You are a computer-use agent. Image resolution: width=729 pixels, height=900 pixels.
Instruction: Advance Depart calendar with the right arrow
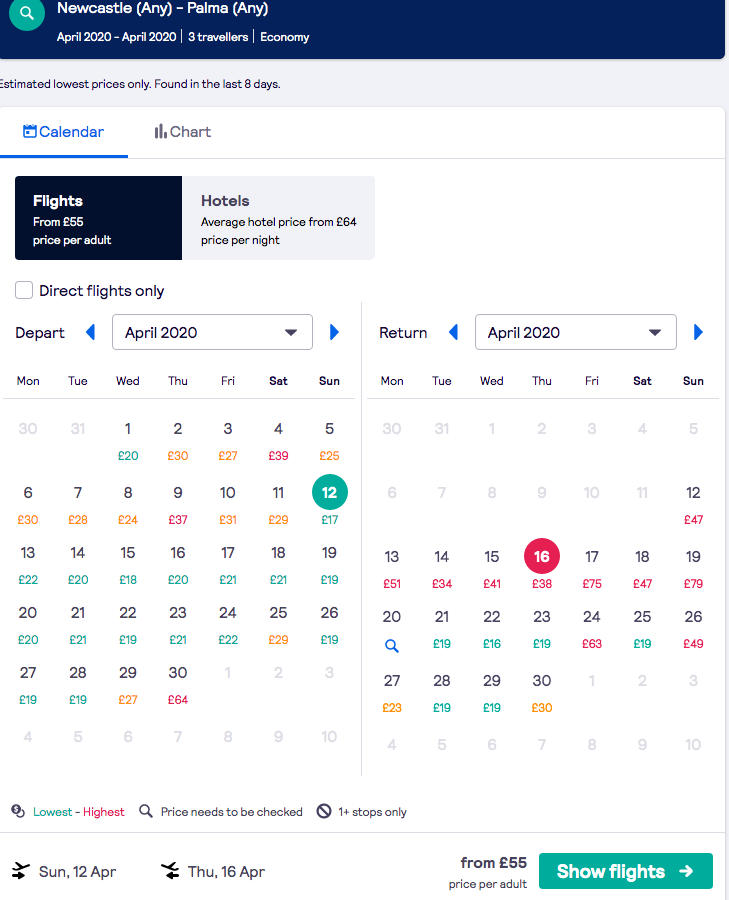334,332
